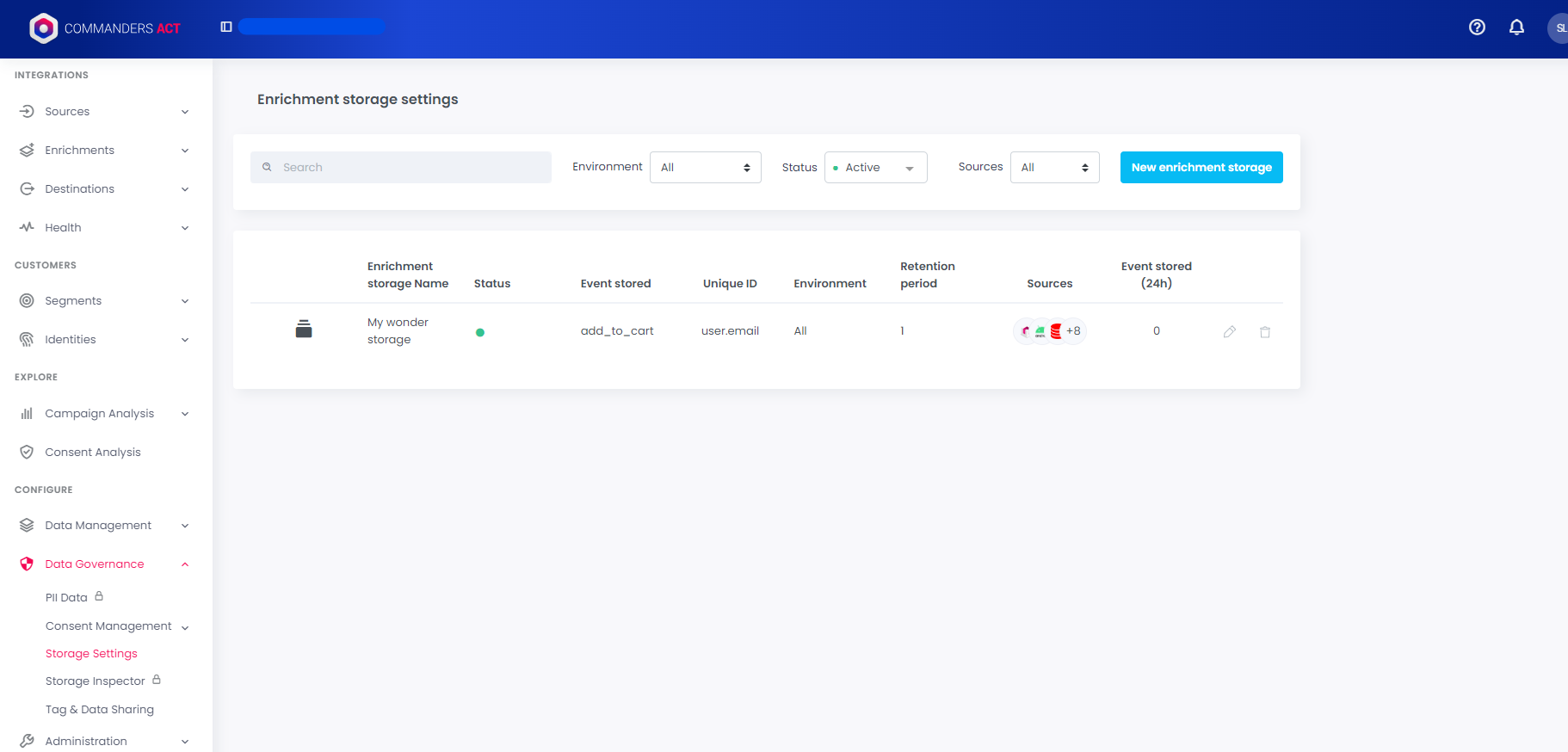Viewport: 1568px width, 752px height.
Task: Click the edit pencil for My wonder storage
Action: tap(1230, 331)
